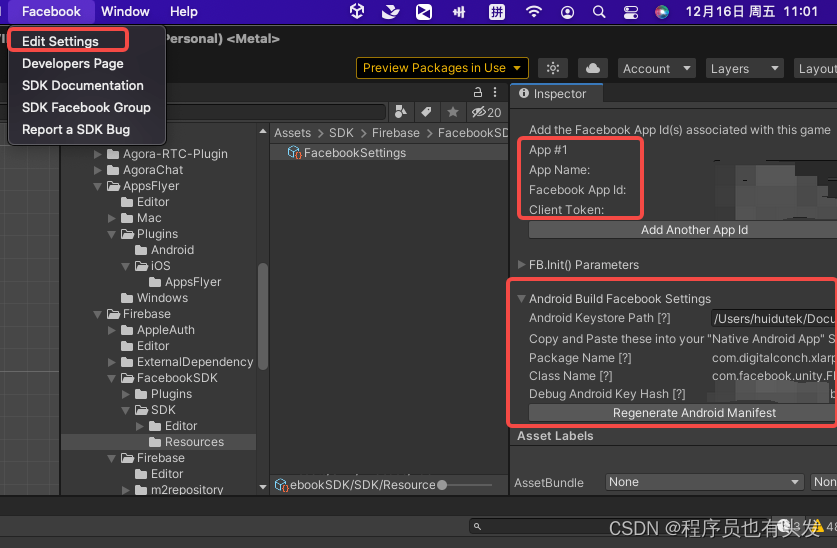Click the Wi-Fi status icon
Image resolution: width=837 pixels, height=548 pixels.
533,11
